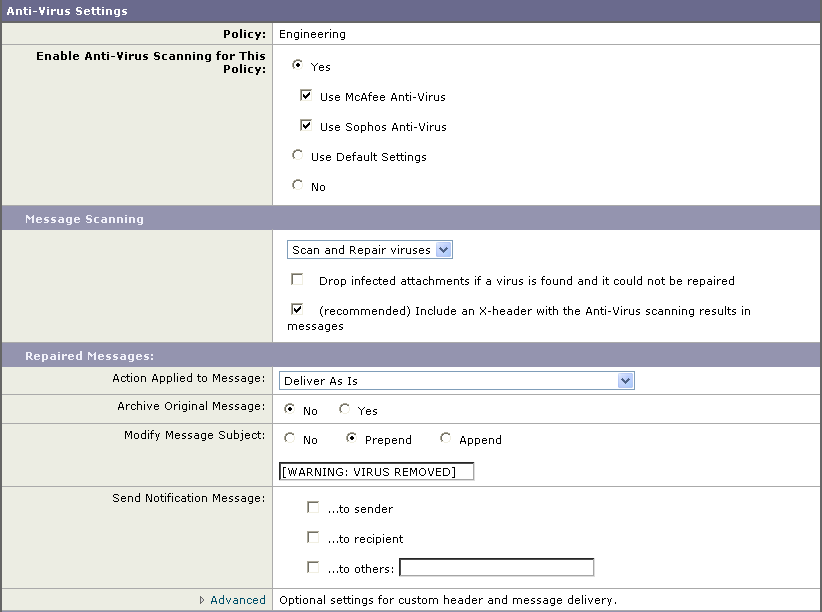Open the Scan and Repair viruses dropdown

pyautogui.click(x=370, y=250)
